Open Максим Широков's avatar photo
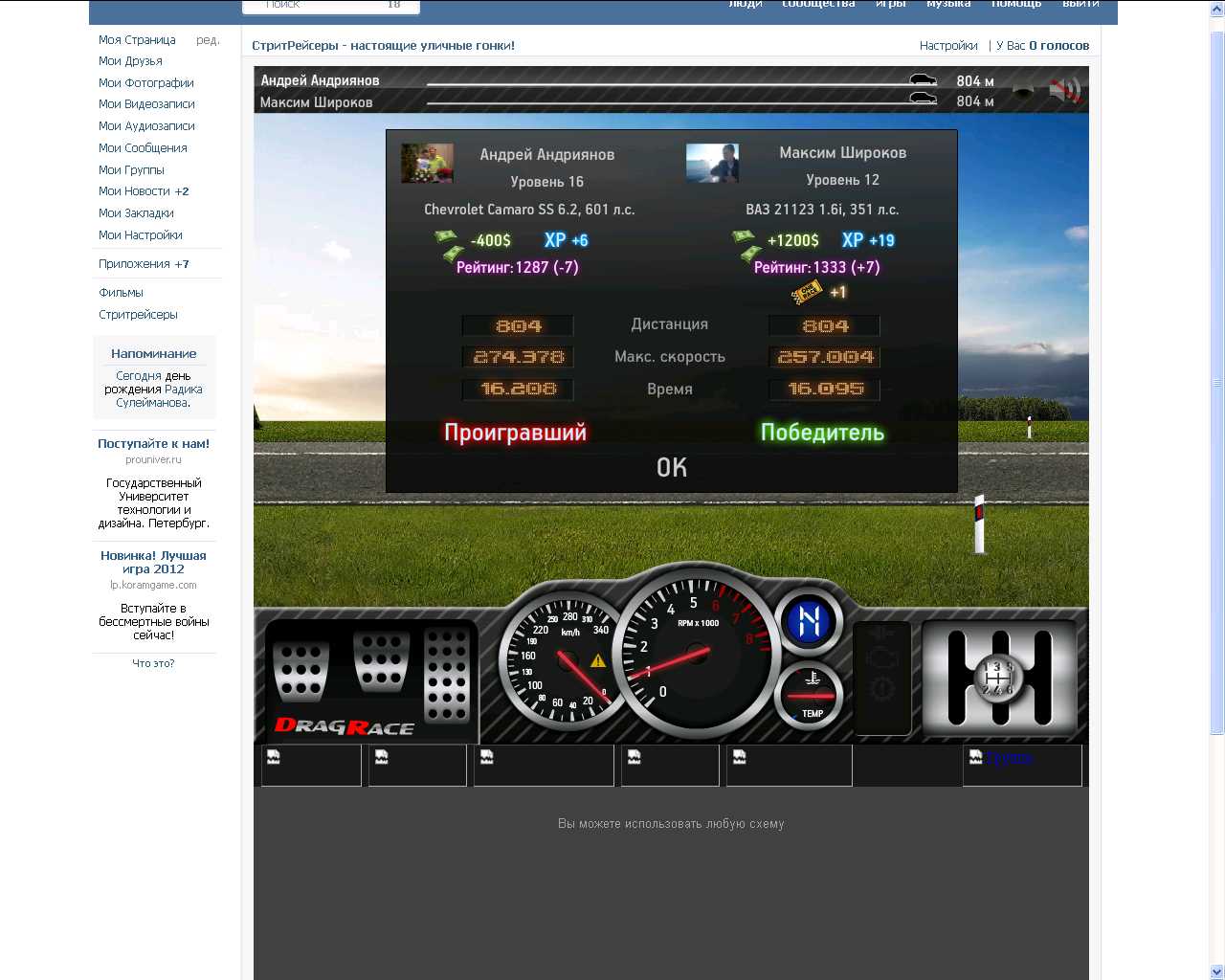This screenshot has width=1225, height=980. [x=712, y=163]
